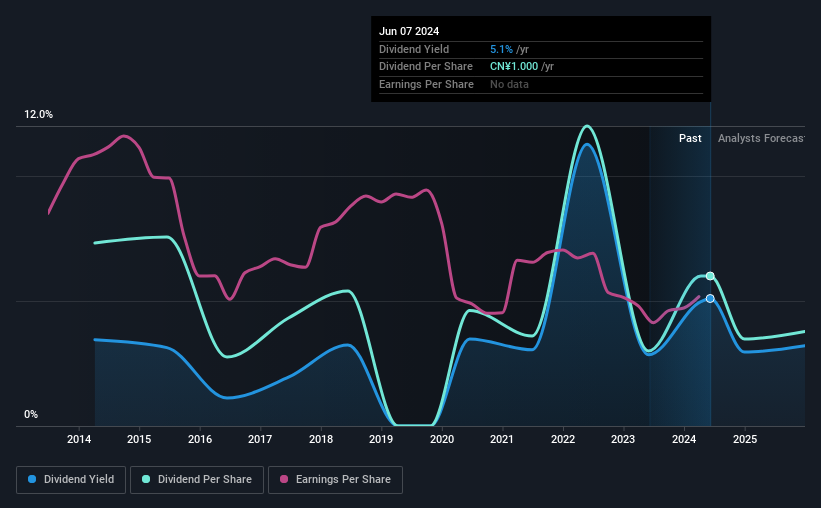Click the CN¥1.000 Dividend Per Share value

click(514, 67)
